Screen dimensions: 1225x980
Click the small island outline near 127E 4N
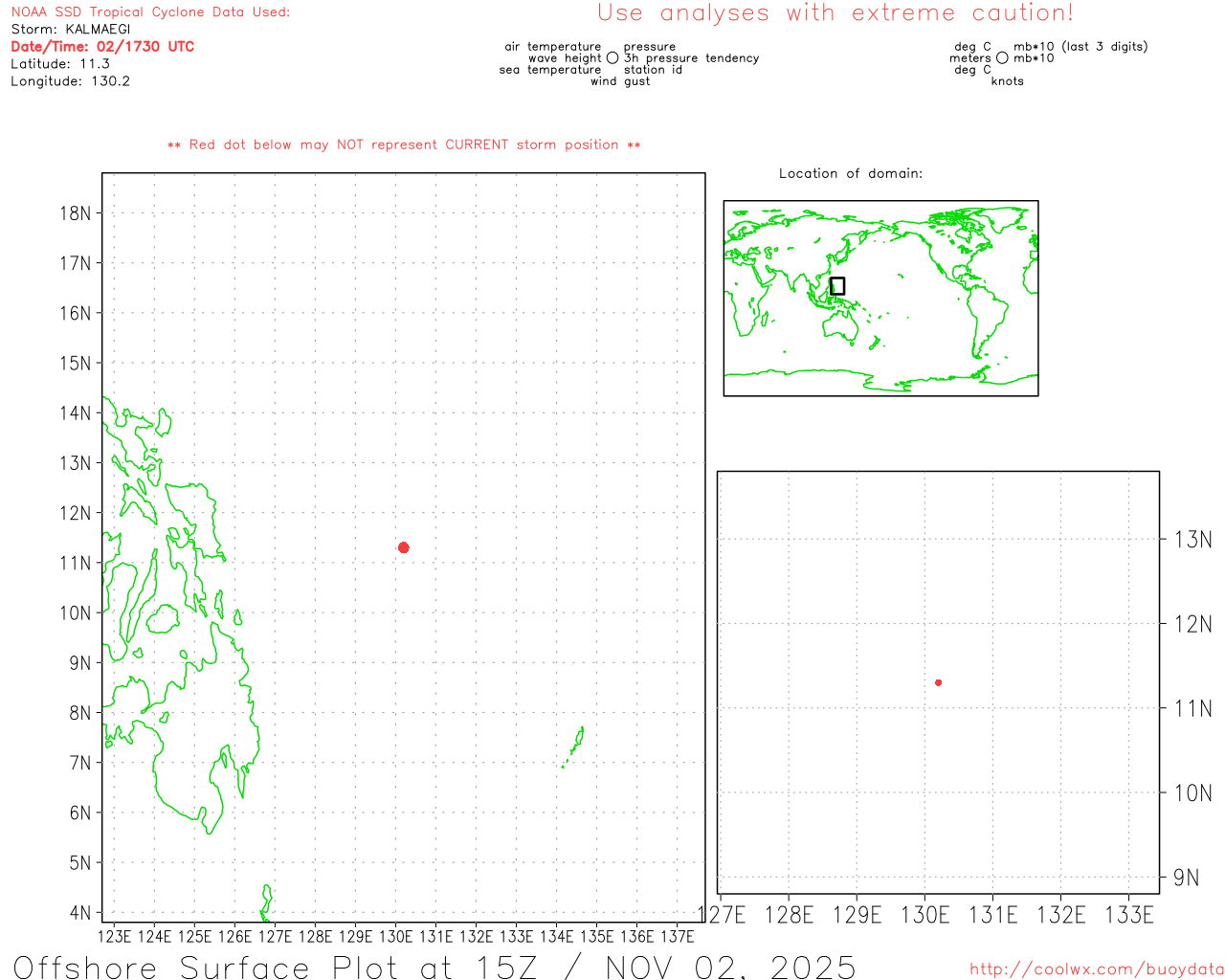pyautogui.click(x=267, y=901)
